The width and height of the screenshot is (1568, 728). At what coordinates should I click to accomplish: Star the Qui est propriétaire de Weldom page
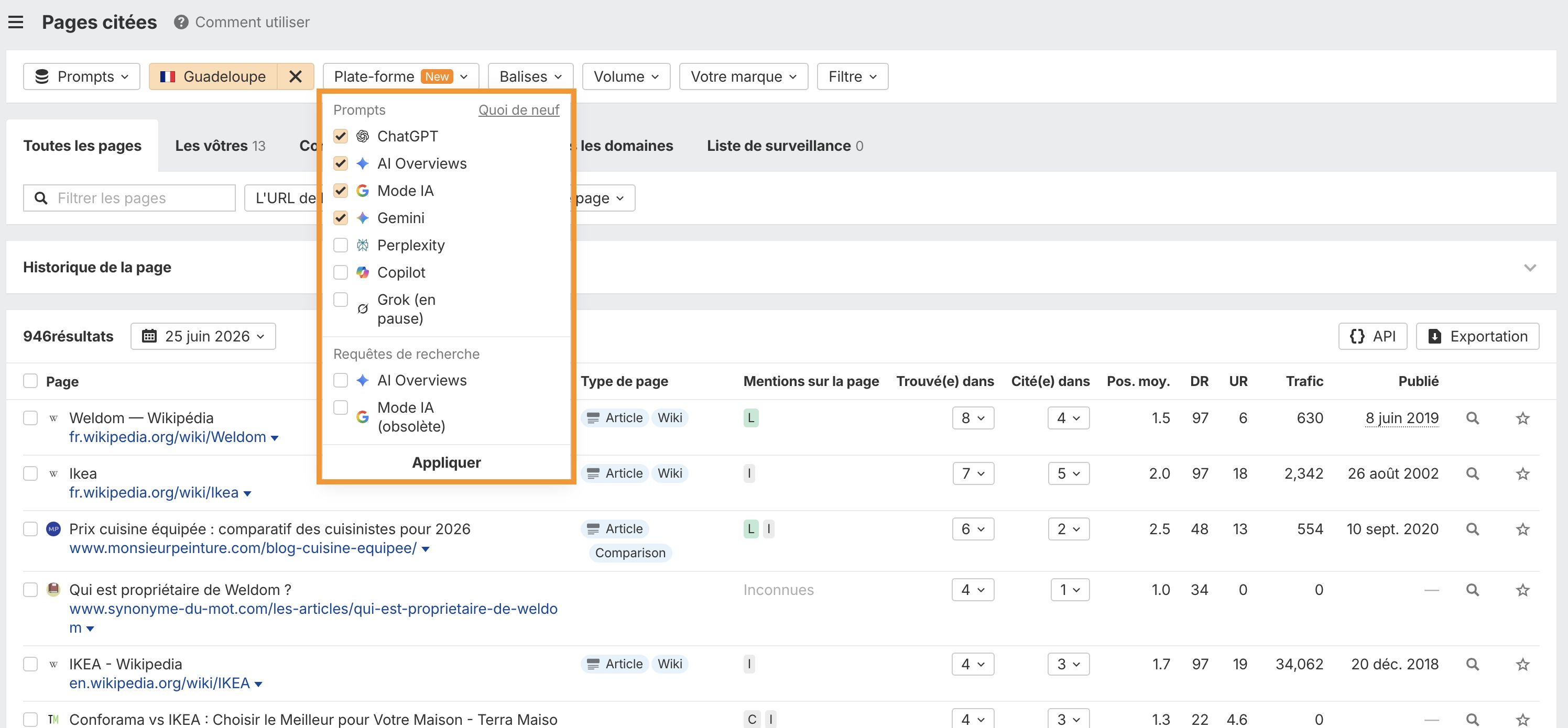click(1522, 590)
